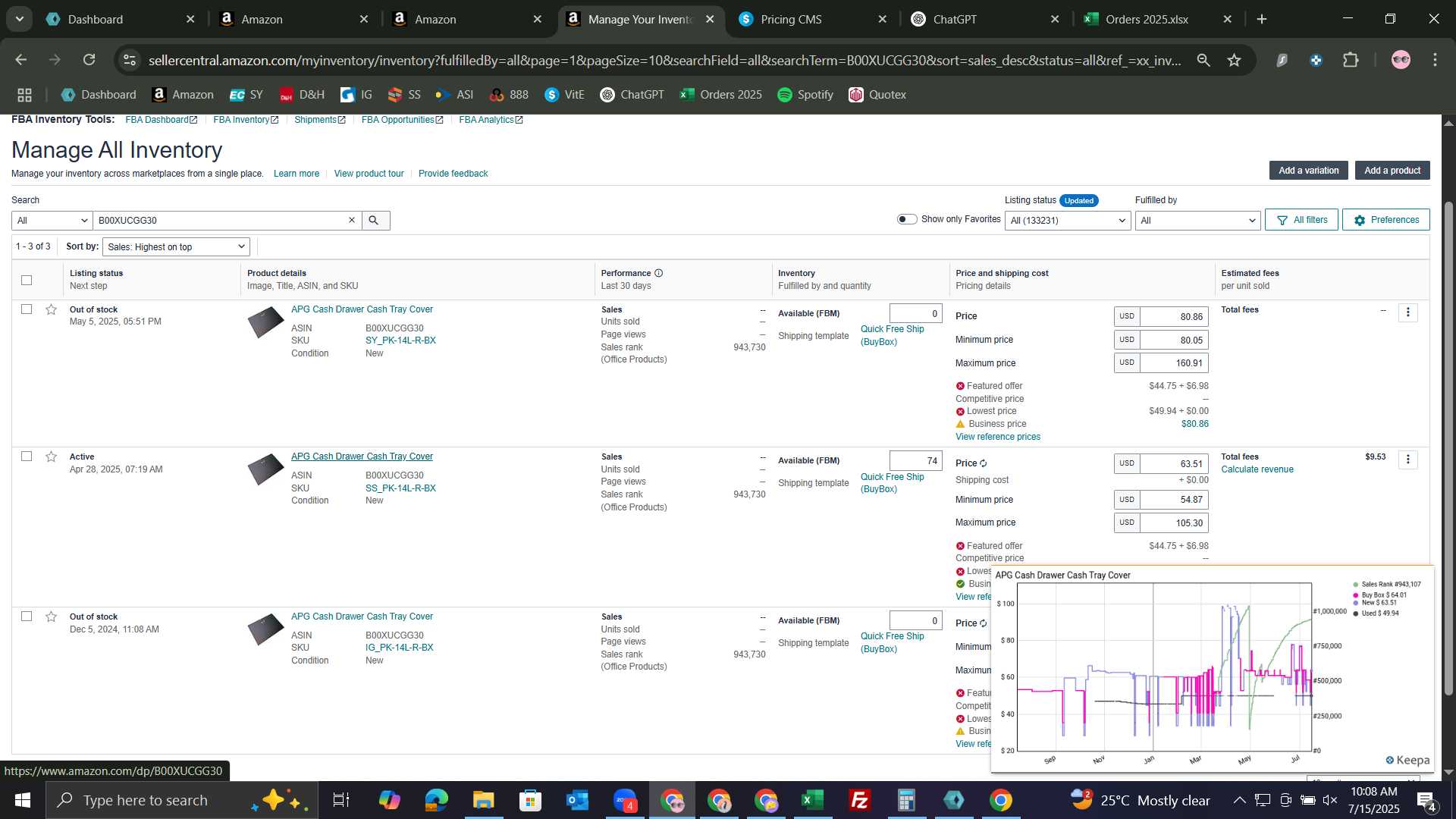Open a new browser tab with plus
This screenshot has height=819, width=1456.
tap(1262, 19)
